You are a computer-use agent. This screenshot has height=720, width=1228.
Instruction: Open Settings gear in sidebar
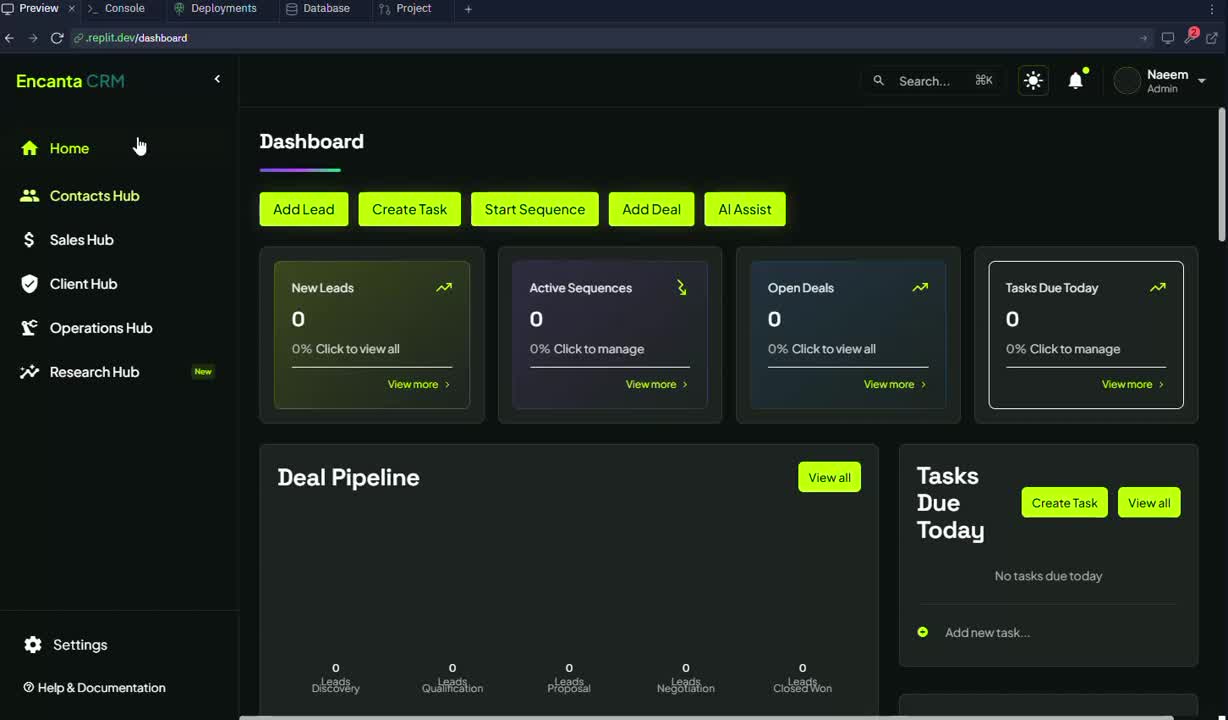click(33, 645)
